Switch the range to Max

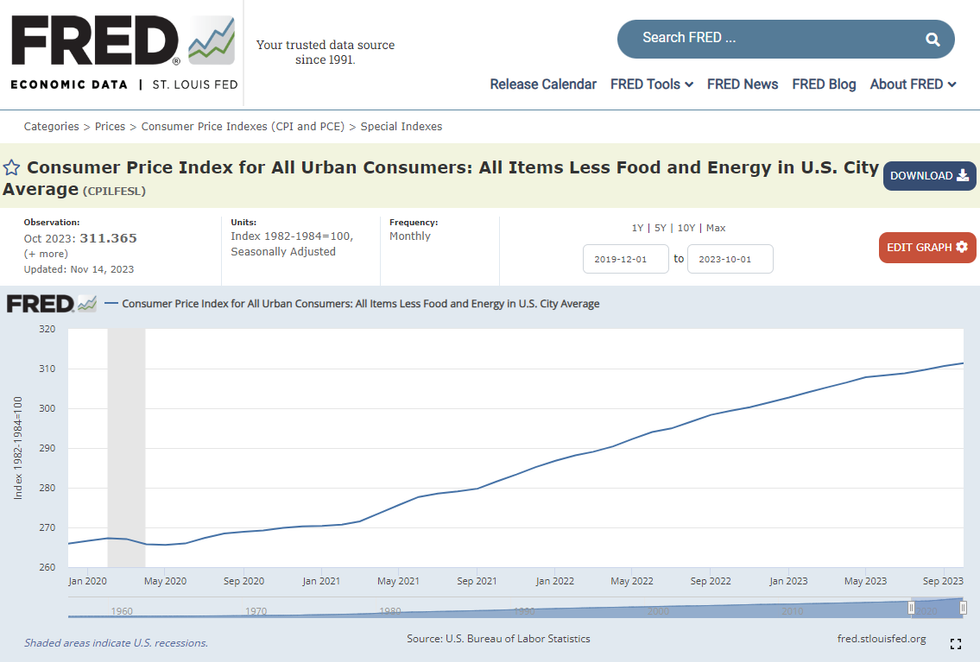(715, 228)
